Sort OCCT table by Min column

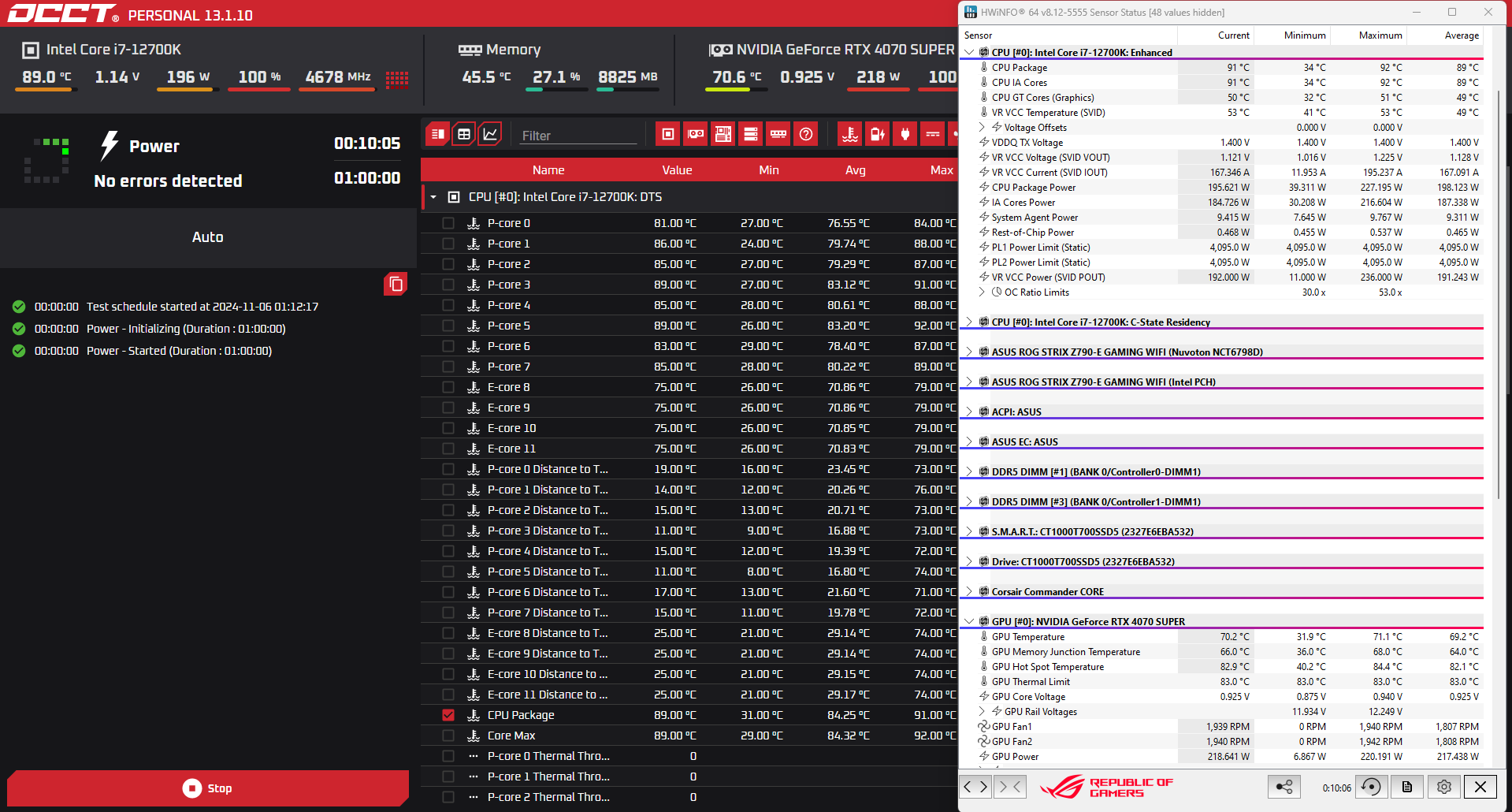769,169
